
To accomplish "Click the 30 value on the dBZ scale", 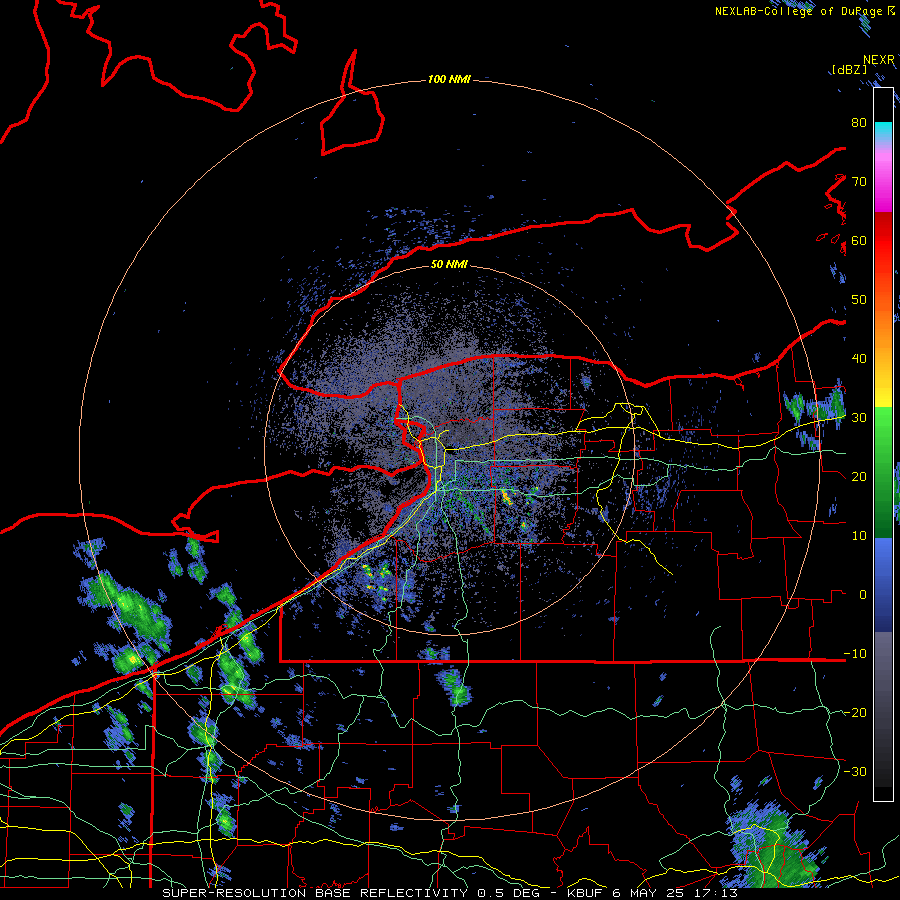I will pos(859,417).
